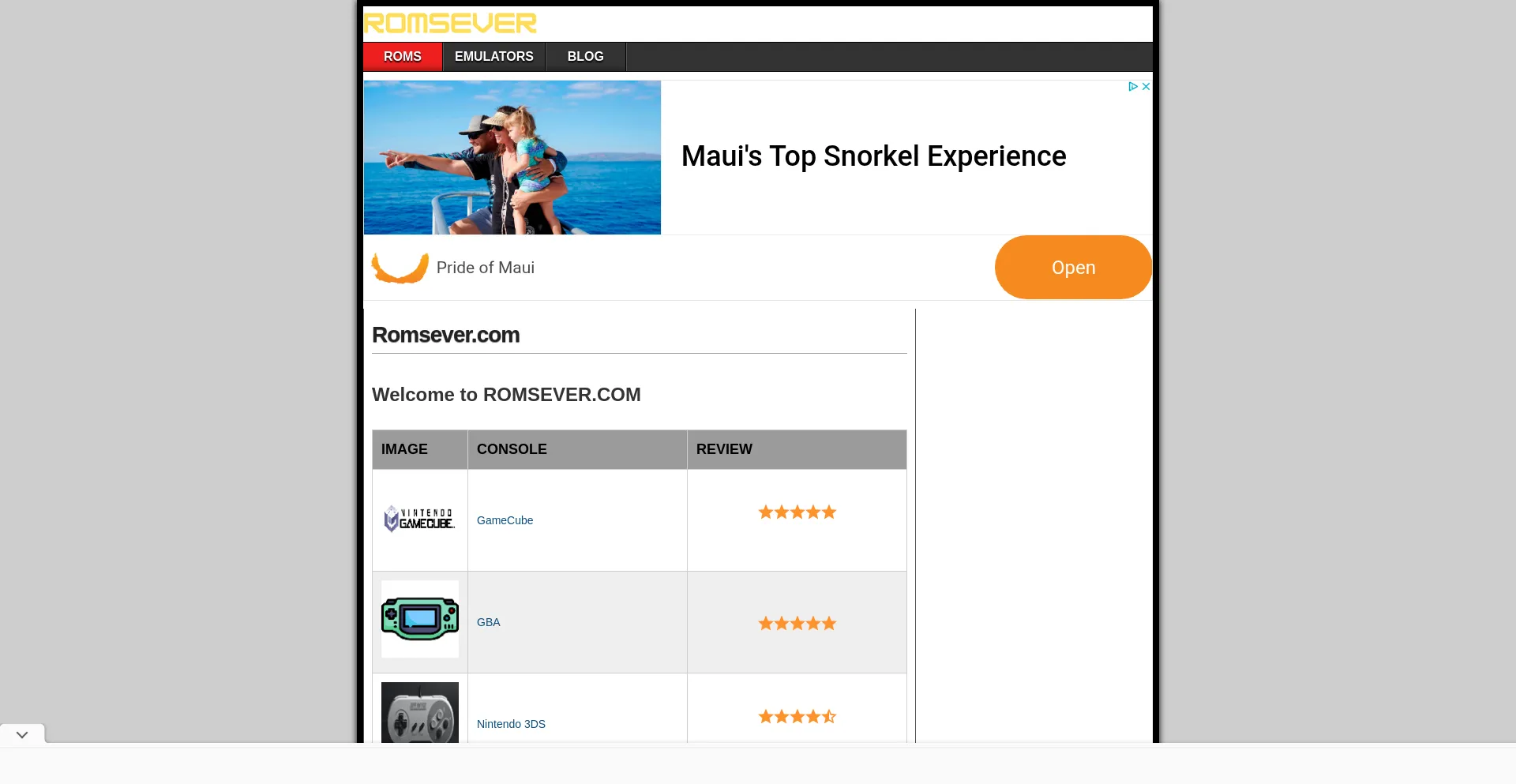Go to the BLOG tab
The width and height of the screenshot is (1516, 784).
[x=586, y=57]
